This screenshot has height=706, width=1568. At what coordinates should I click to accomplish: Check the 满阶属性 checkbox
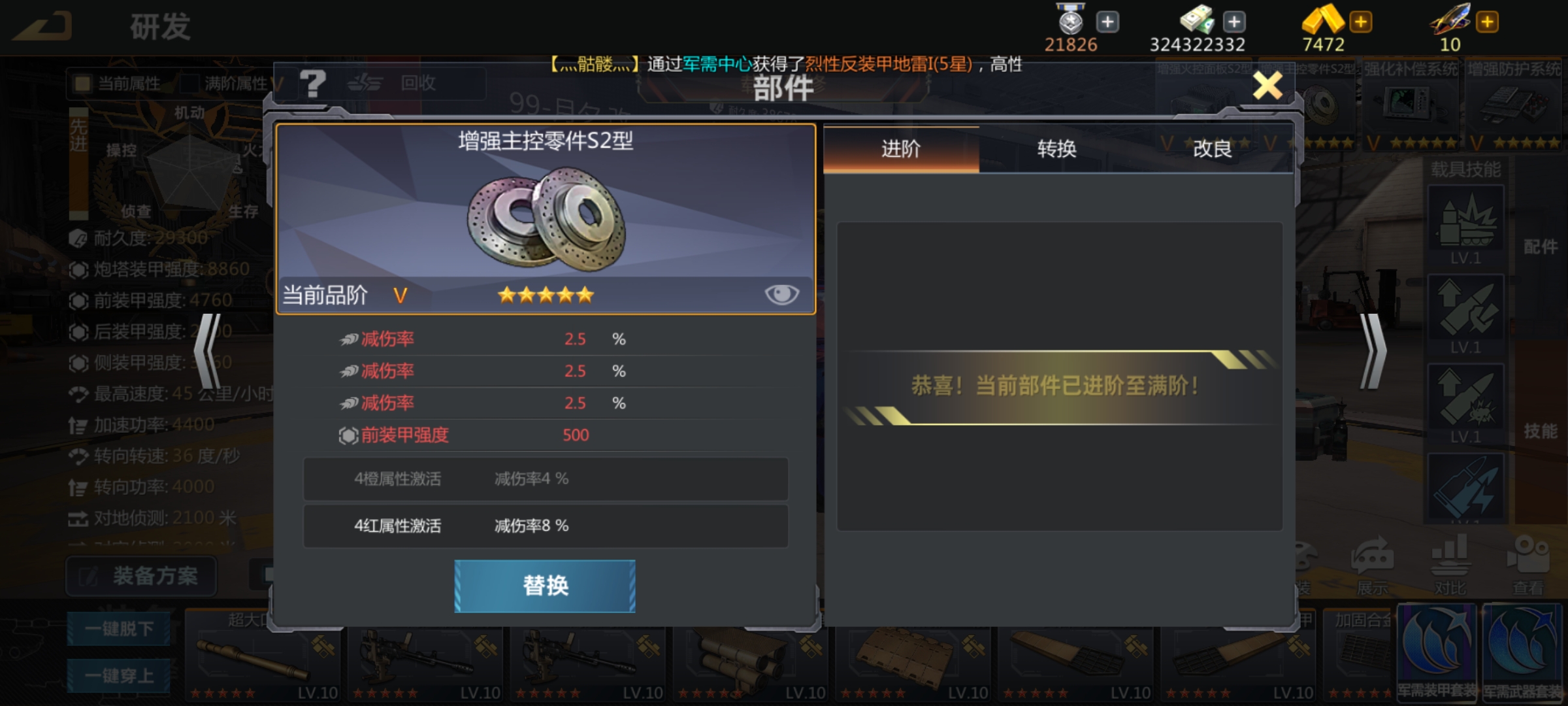190,84
